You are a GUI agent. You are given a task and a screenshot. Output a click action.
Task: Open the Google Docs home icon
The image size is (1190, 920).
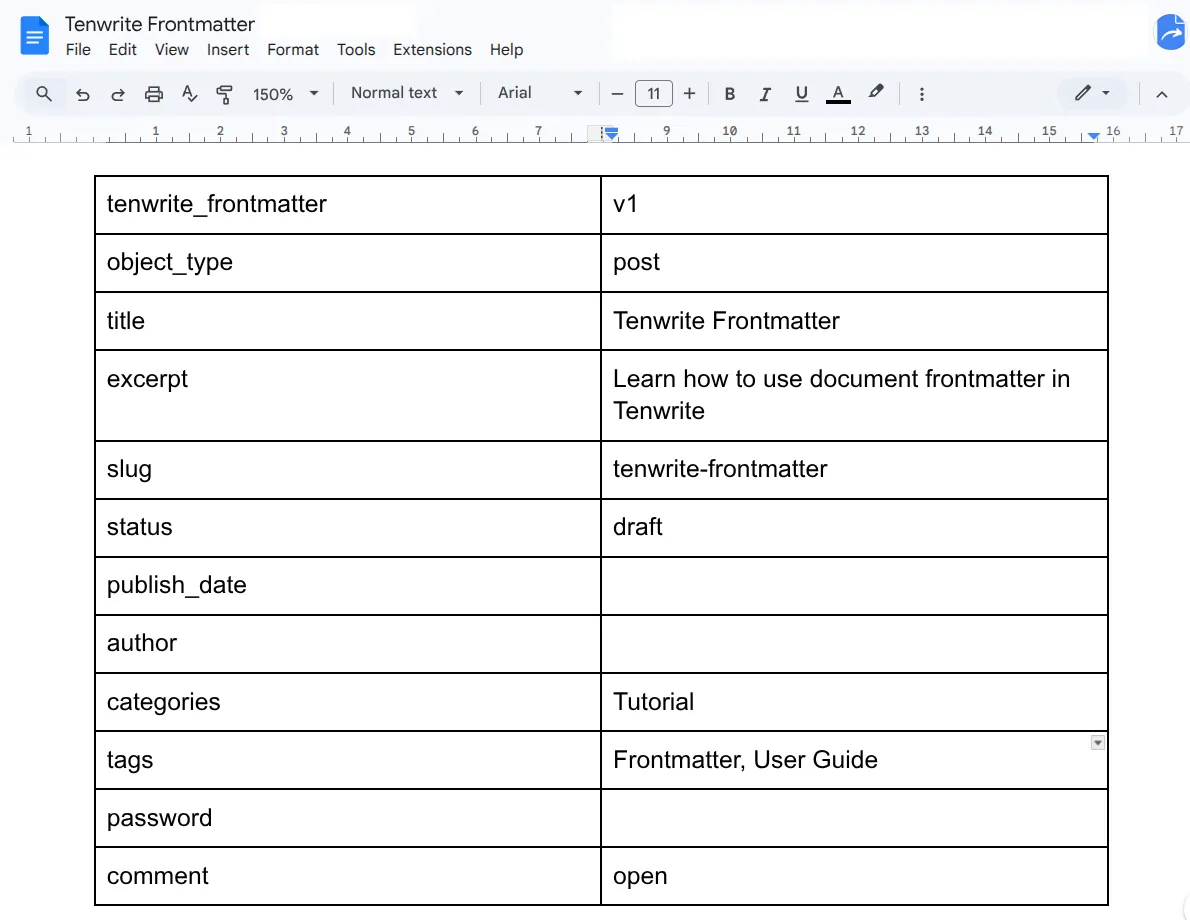tap(33, 35)
